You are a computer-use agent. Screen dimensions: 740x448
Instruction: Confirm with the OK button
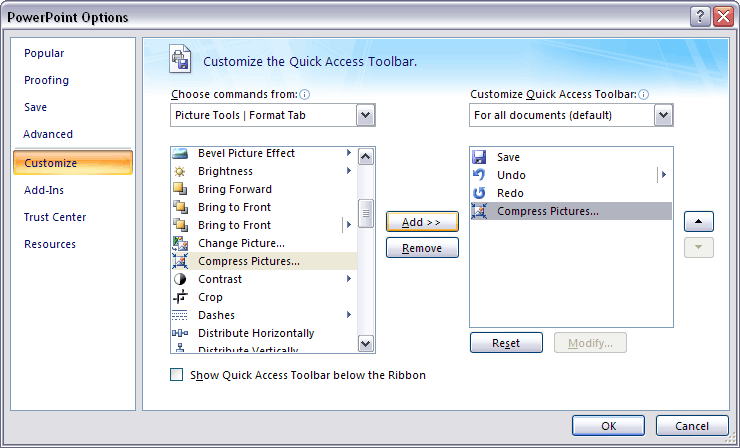pyautogui.click(x=608, y=426)
